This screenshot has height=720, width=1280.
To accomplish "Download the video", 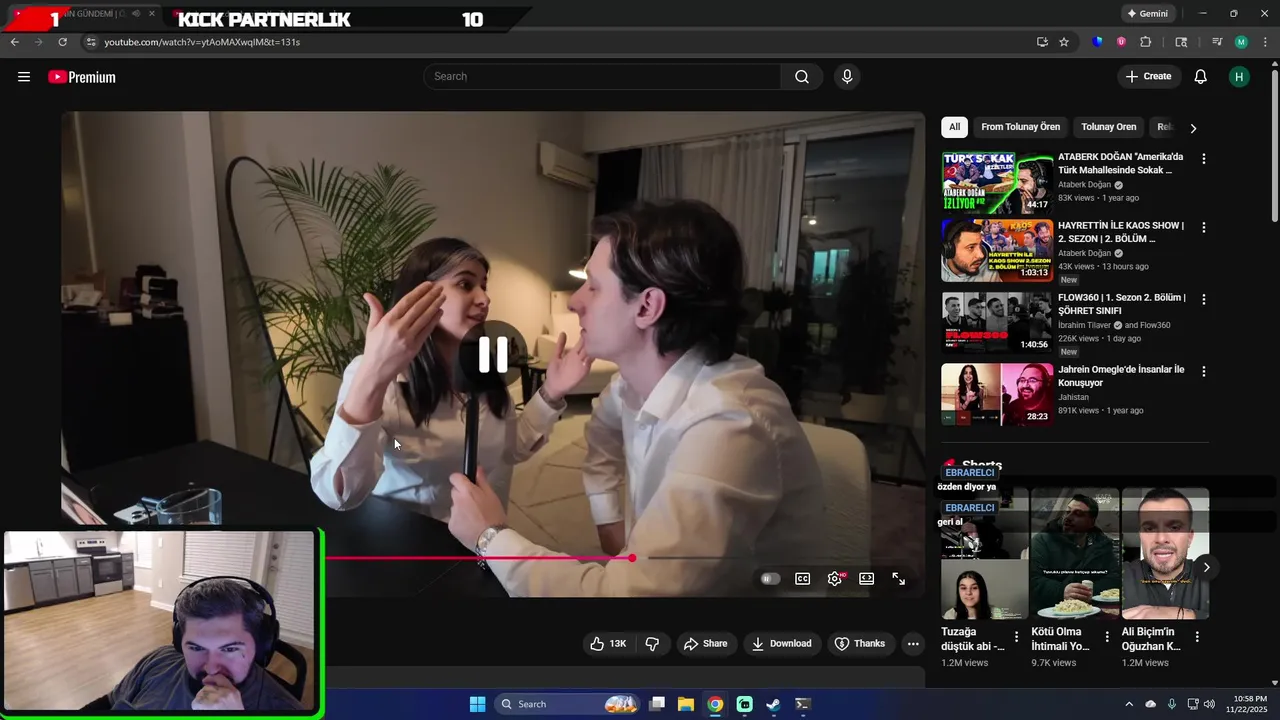I will (781, 644).
